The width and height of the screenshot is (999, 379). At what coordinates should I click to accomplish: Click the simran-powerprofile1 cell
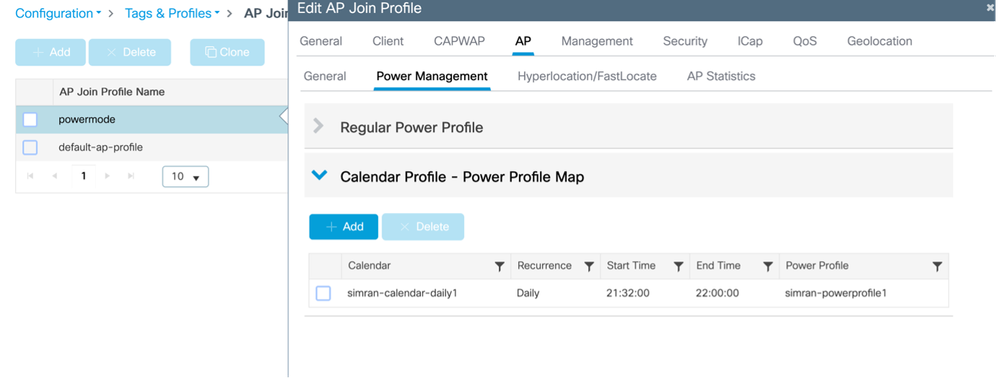pos(836,294)
